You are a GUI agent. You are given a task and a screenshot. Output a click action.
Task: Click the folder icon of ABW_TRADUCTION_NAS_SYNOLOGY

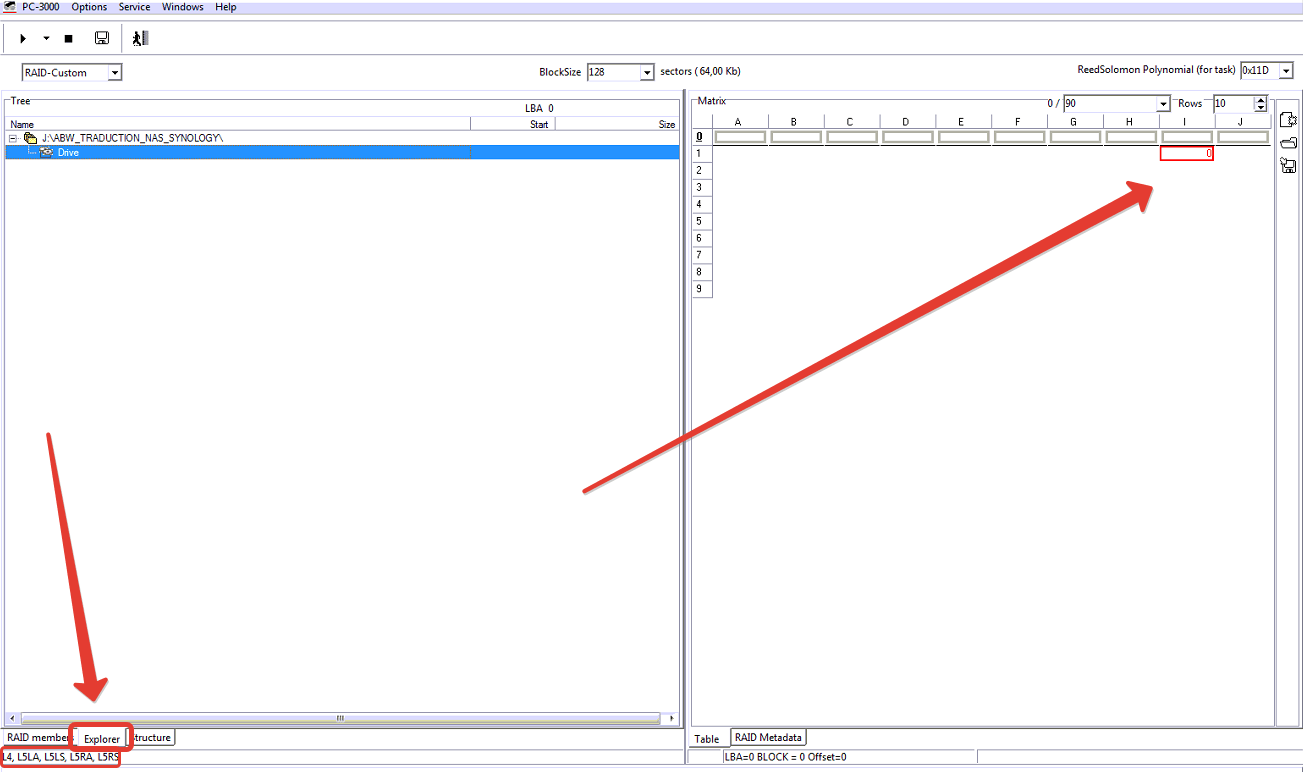(x=30, y=138)
